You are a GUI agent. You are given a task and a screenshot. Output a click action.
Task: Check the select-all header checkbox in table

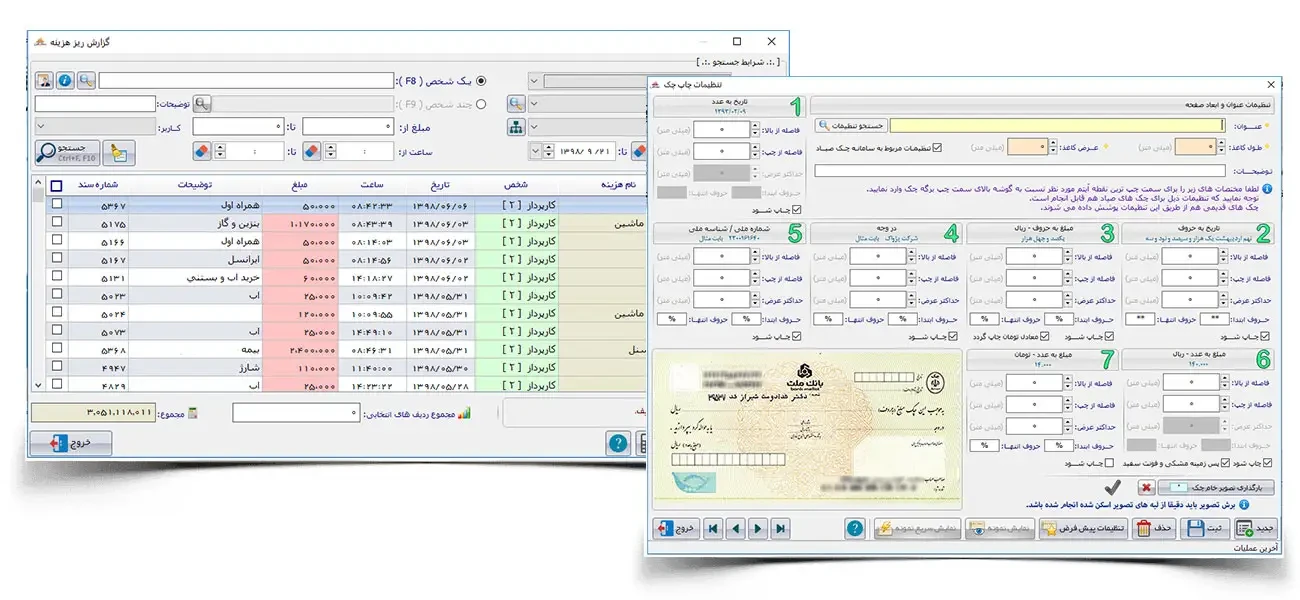[x=56, y=185]
